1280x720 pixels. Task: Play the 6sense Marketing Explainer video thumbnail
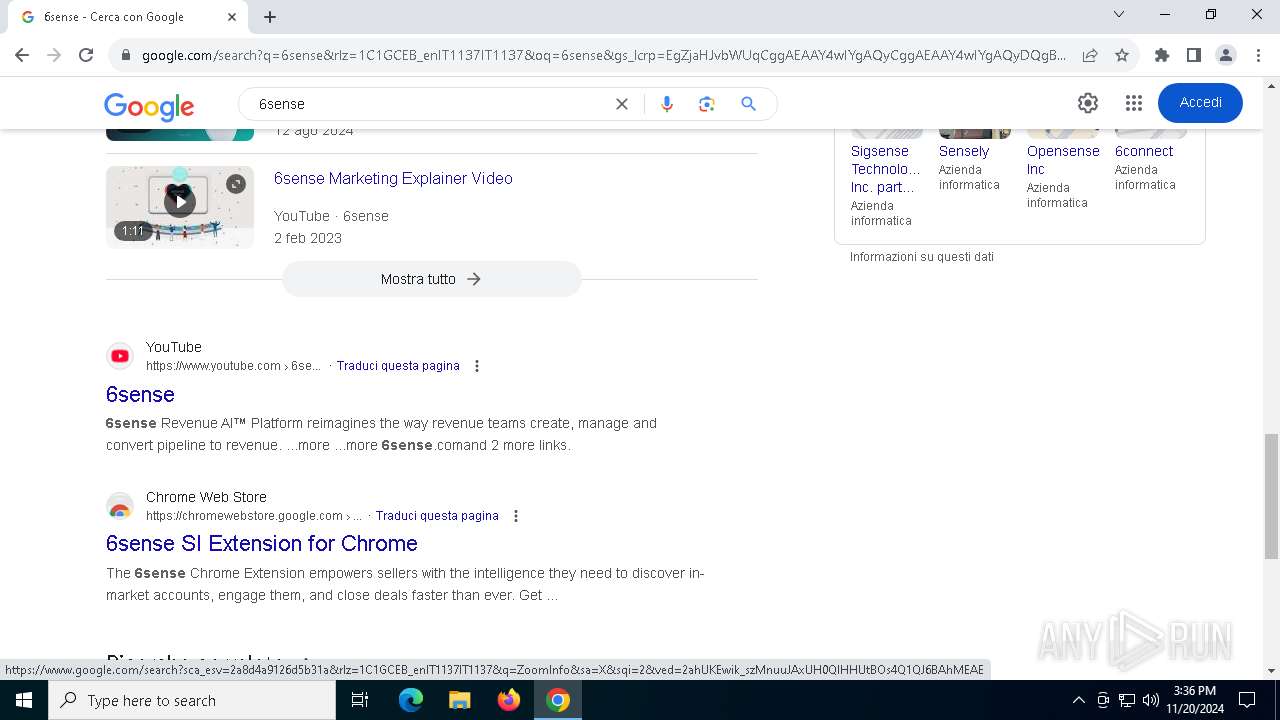(180, 207)
